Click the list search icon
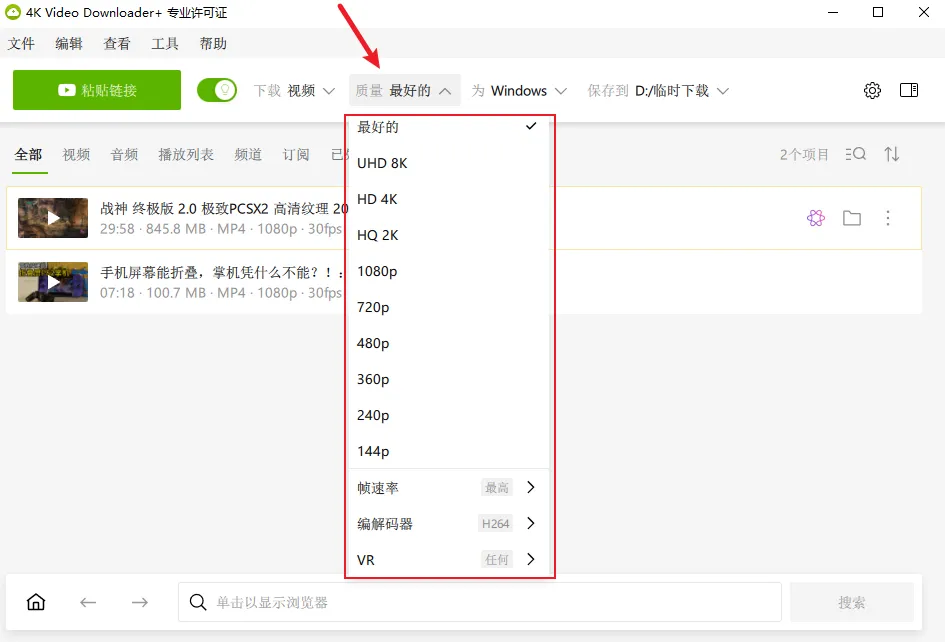Viewport: 945px width, 642px height. point(856,154)
